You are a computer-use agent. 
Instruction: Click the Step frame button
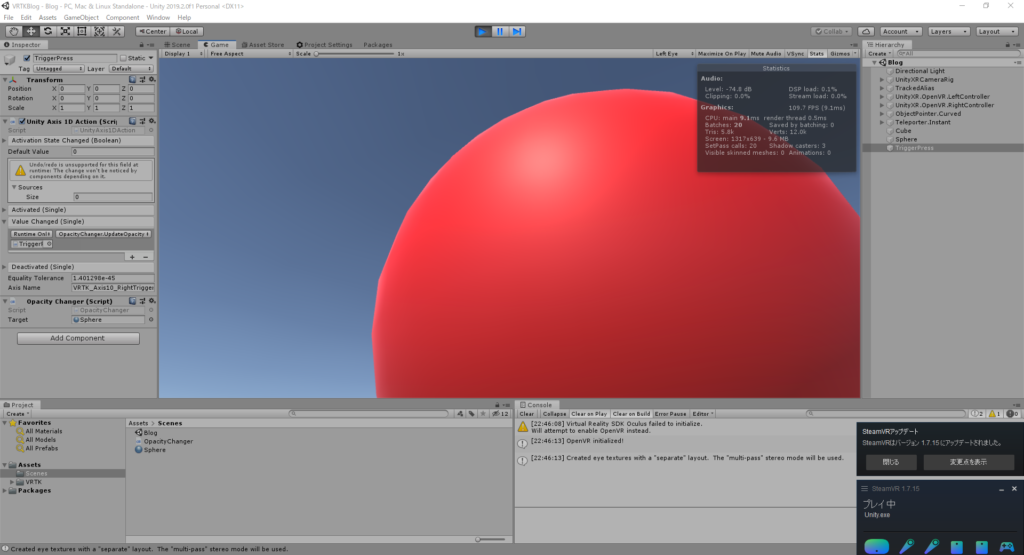point(517,31)
